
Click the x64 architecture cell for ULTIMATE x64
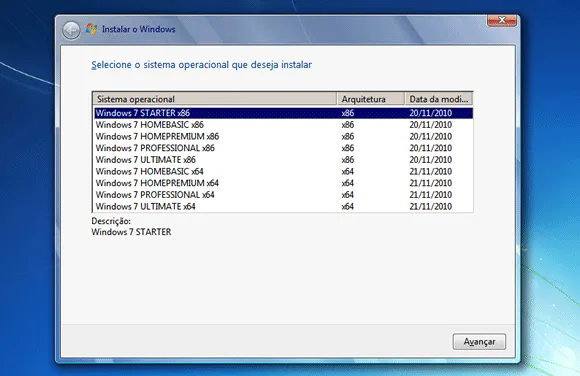tap(348, 207)
